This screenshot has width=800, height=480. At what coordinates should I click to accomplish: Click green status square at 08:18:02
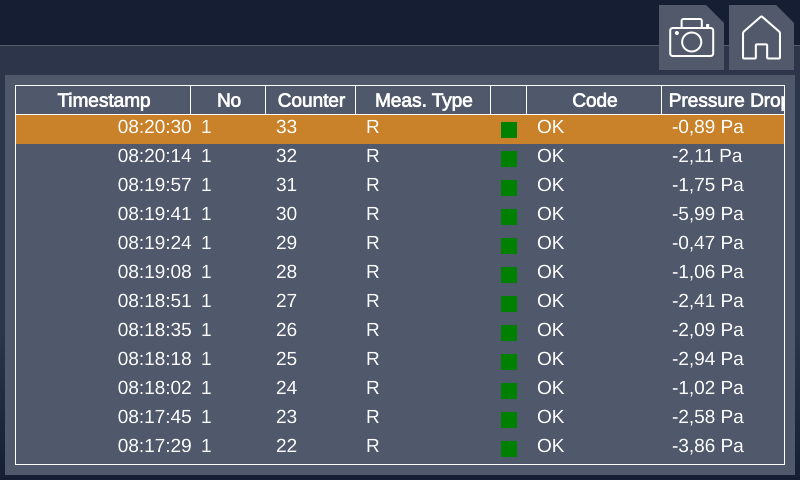point(509,390)
